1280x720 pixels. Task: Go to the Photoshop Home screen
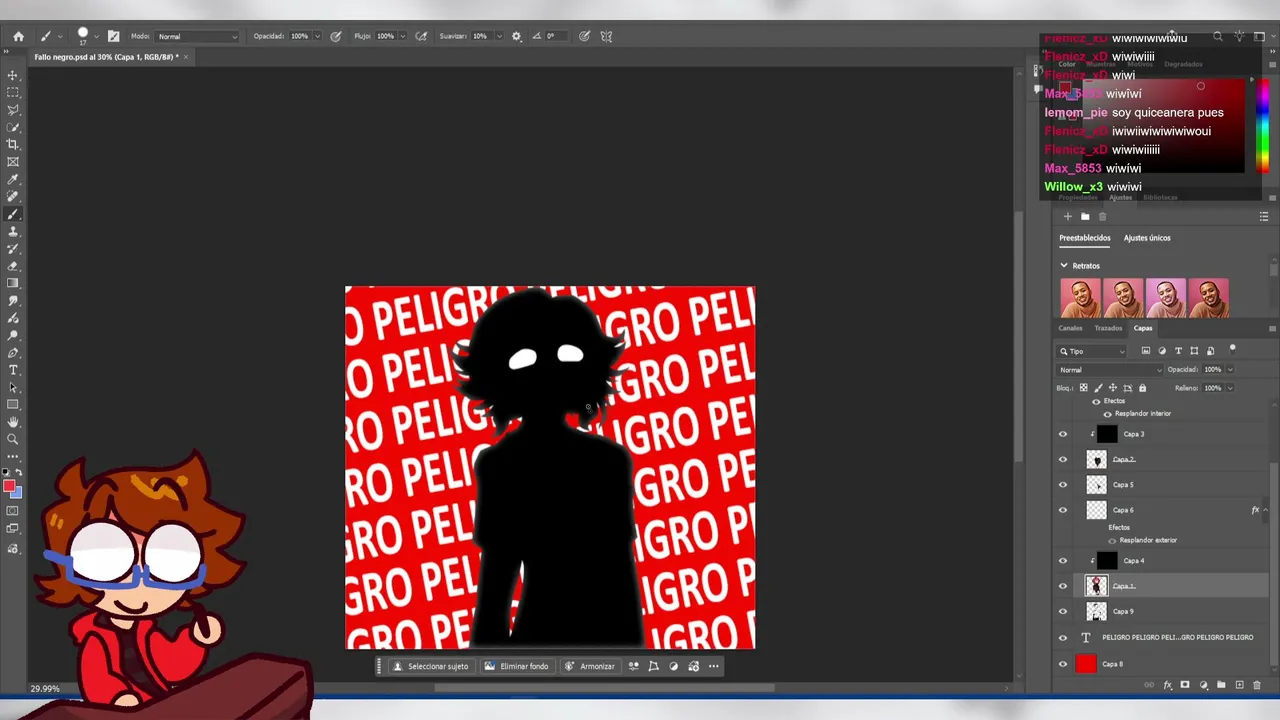18,36
